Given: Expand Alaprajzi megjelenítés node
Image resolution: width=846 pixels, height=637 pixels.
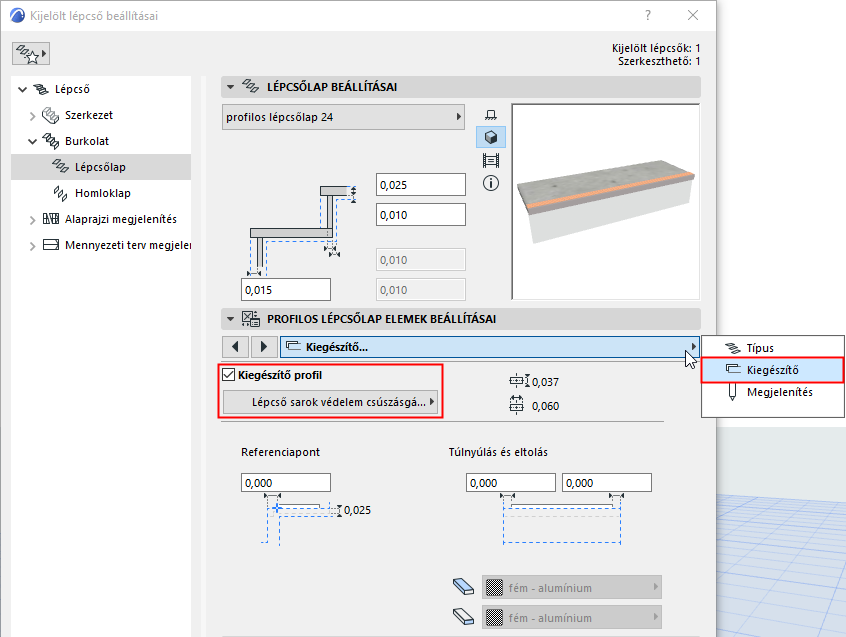Looking at the screenshot, I should click(32, 220).
